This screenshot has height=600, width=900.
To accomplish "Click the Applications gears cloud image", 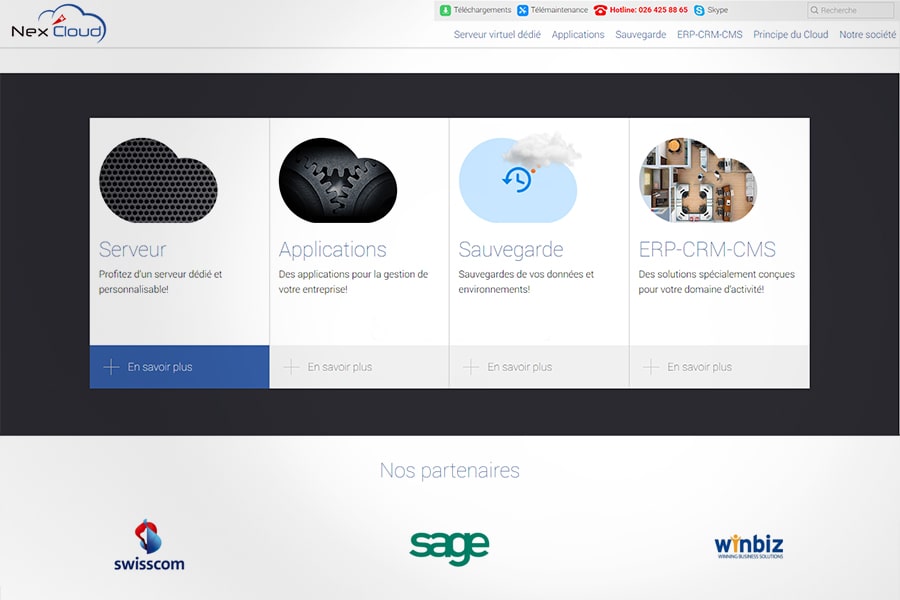I will tap(338, 180).
